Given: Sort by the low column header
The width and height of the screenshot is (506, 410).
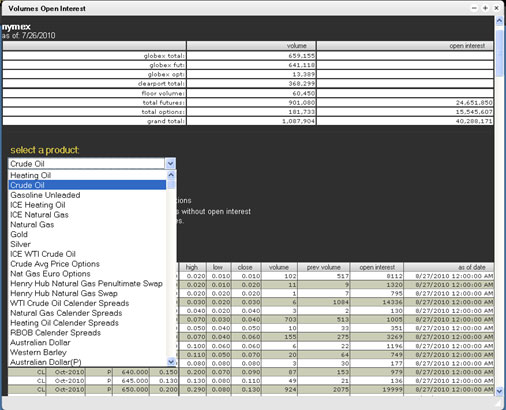Looking at the screenshot, I should [218, 267].
